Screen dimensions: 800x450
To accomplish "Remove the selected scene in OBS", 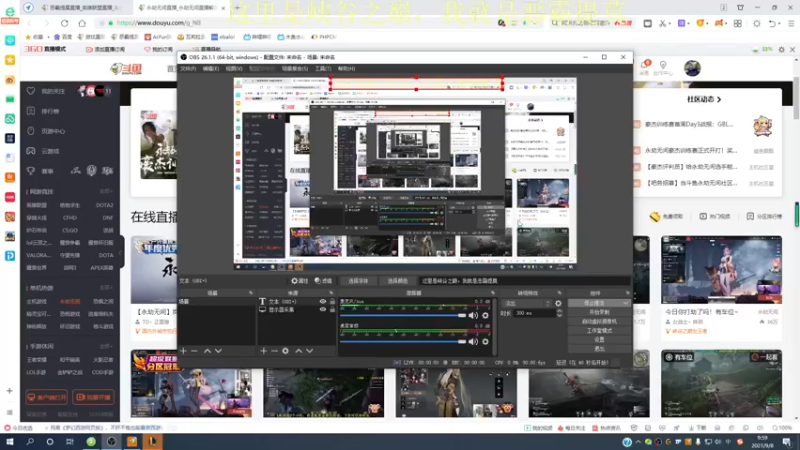I will coord(194,351).
